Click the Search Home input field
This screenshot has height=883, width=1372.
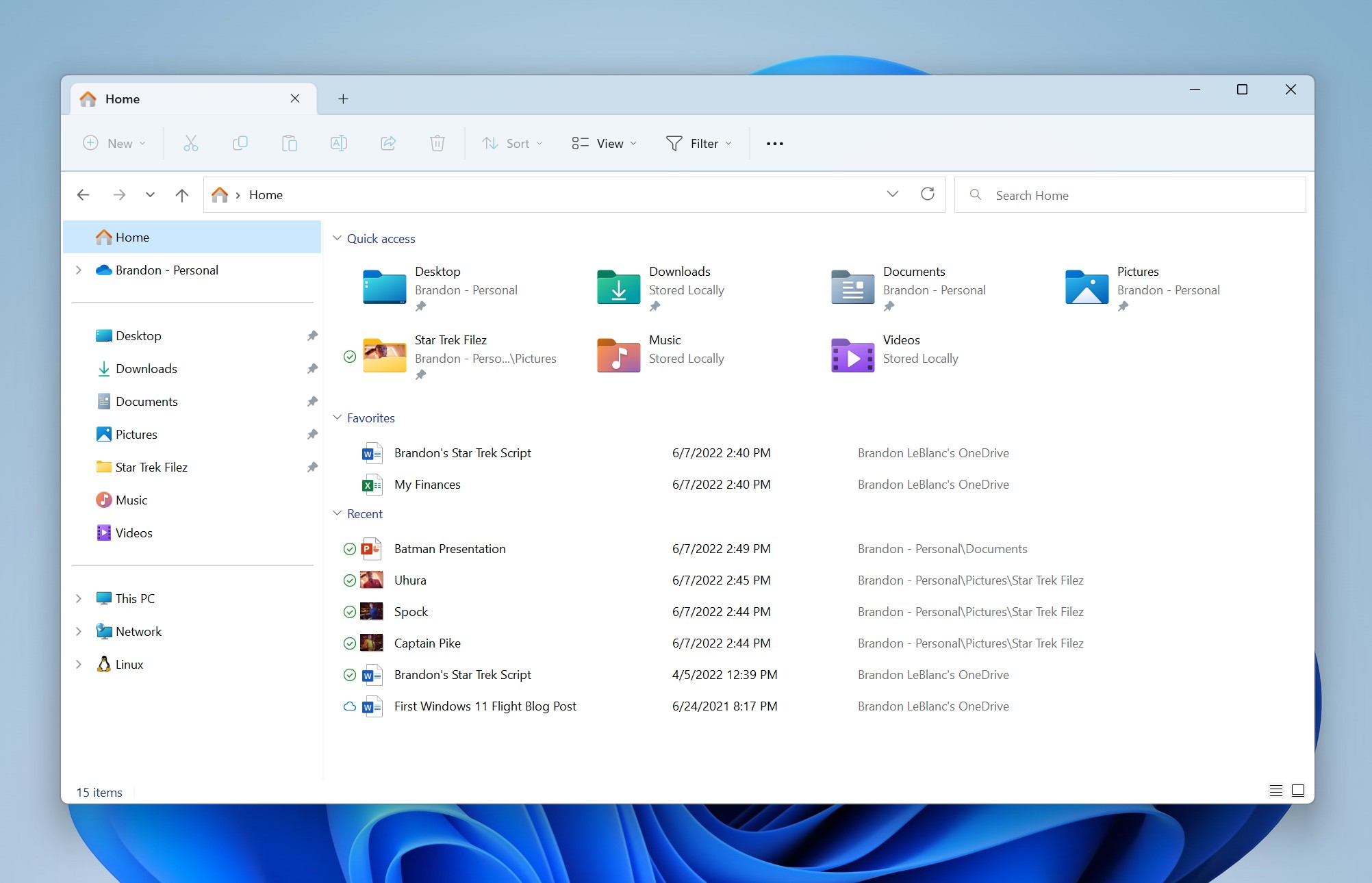[1130, 195]
